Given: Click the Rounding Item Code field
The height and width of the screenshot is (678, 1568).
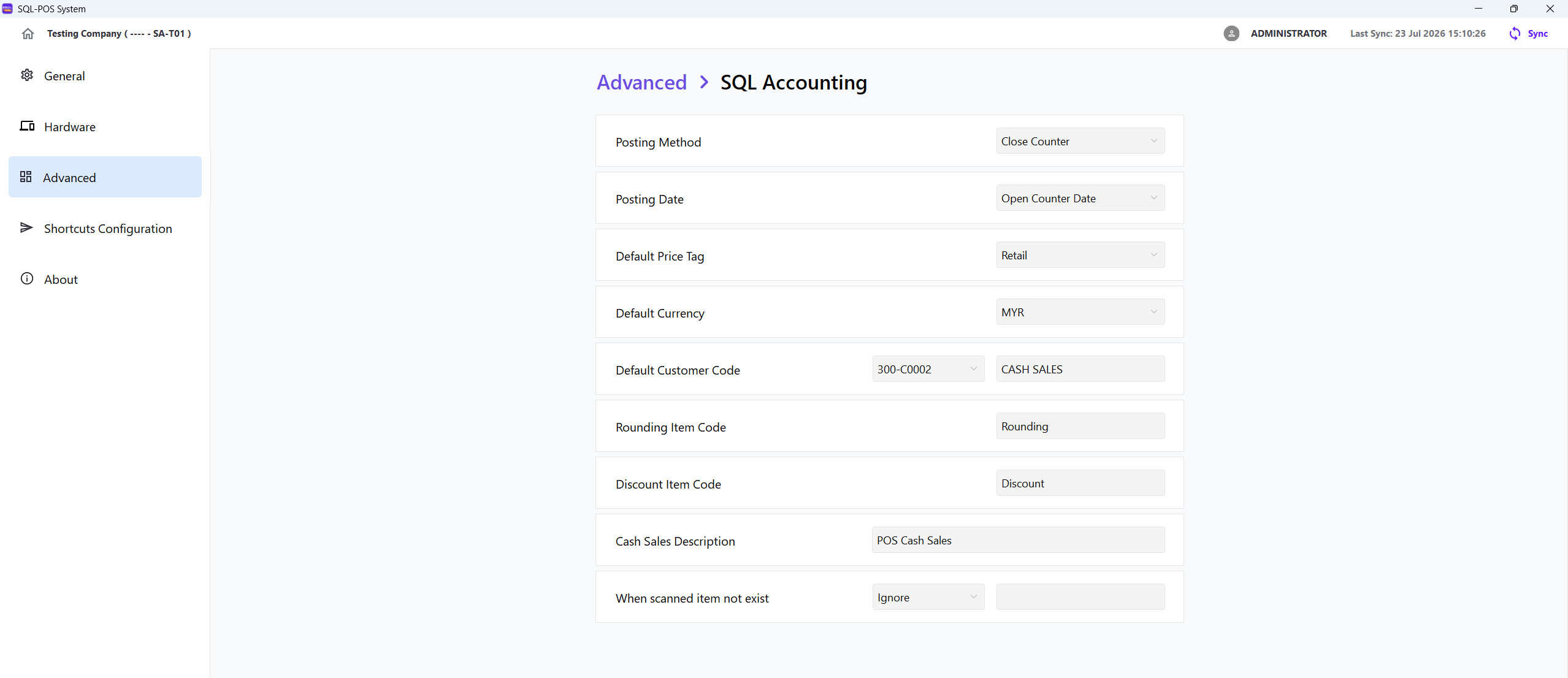Looking at the screenshot, I should click(x=1080, y=426).
